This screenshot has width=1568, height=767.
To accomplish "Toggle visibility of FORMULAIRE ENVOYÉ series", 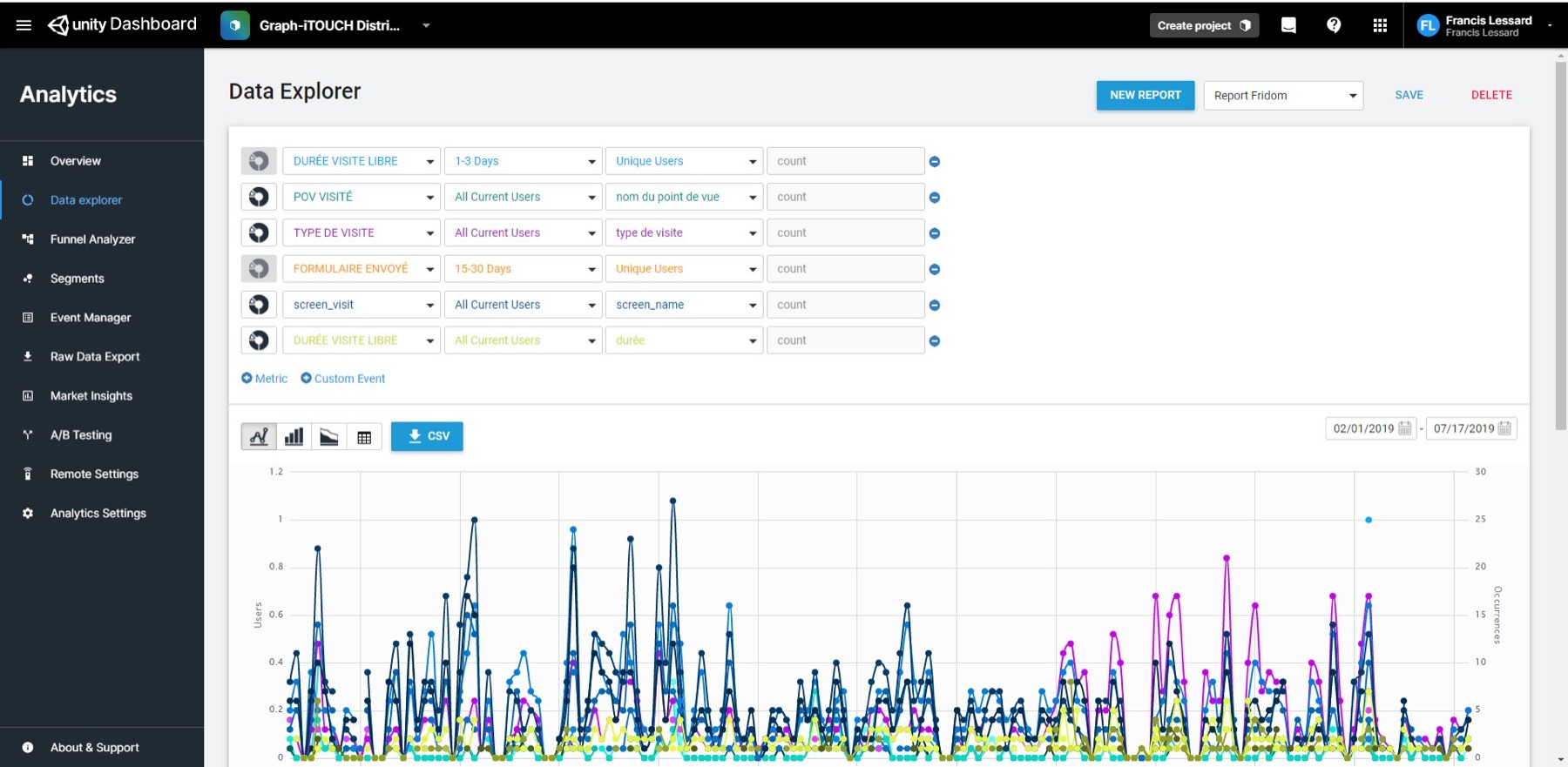I will 259,269.
